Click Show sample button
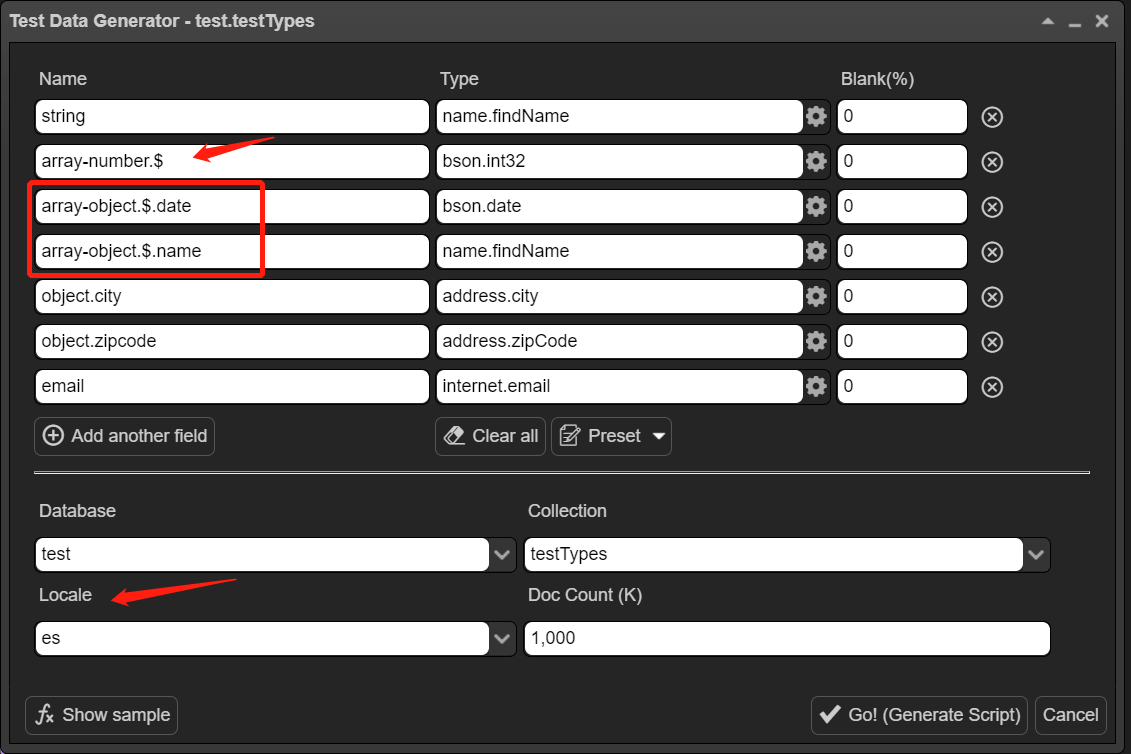The image size is (1131, 754). point(102,715)
